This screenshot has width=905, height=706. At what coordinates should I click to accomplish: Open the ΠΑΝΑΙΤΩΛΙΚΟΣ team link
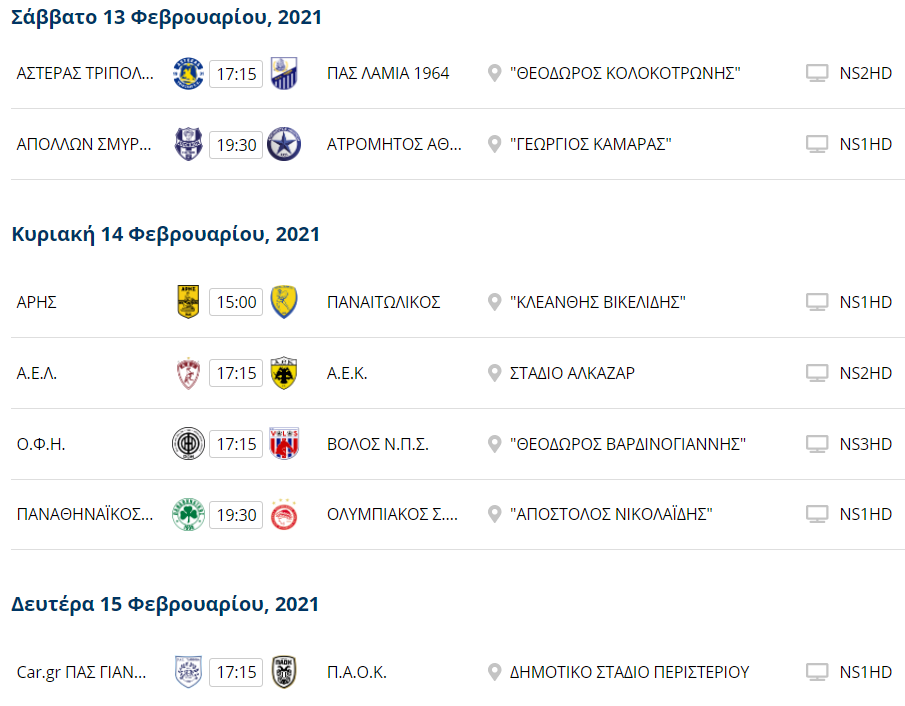pyautogui.click(x=384, y=302)
